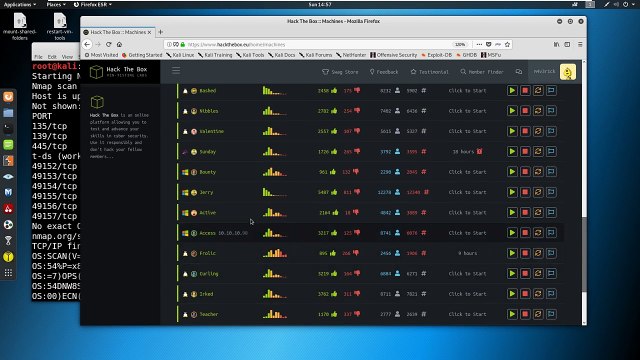Reset the Frolic machine

pos(538,253)
